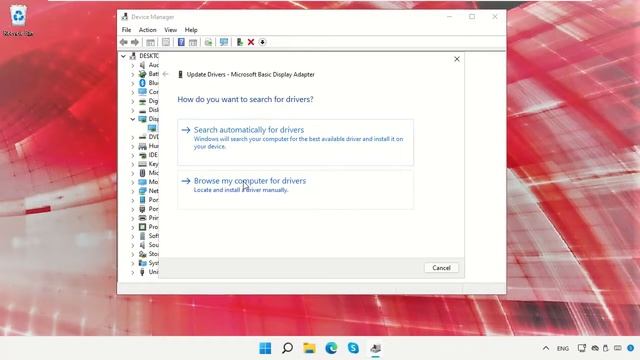Select the DESKTOP computer root icon in tree

(133, 56)
